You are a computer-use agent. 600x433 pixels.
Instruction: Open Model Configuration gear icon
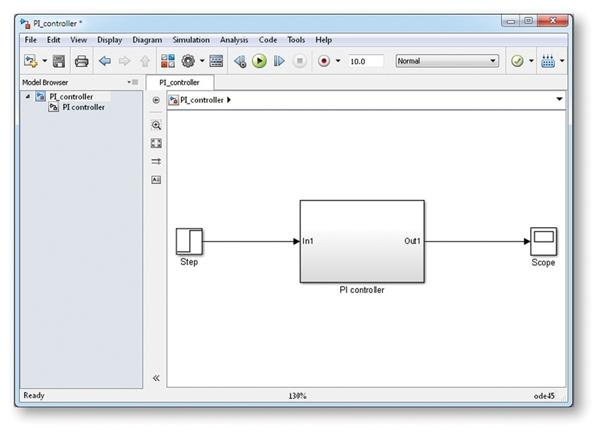(187, 61)
